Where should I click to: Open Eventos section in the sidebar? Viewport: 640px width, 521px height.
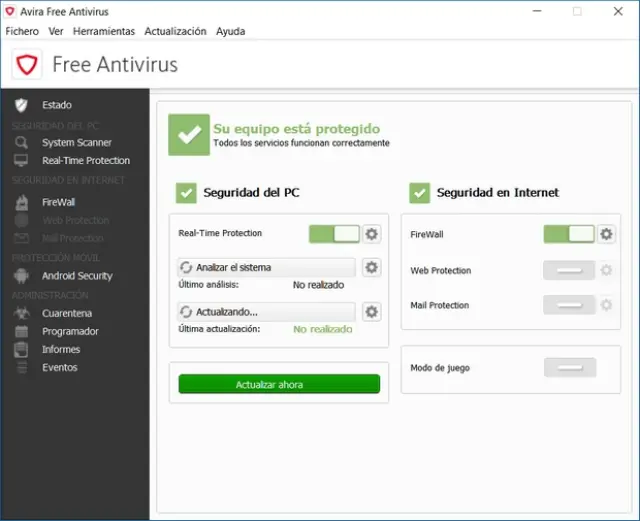click(x=59, y=367)
